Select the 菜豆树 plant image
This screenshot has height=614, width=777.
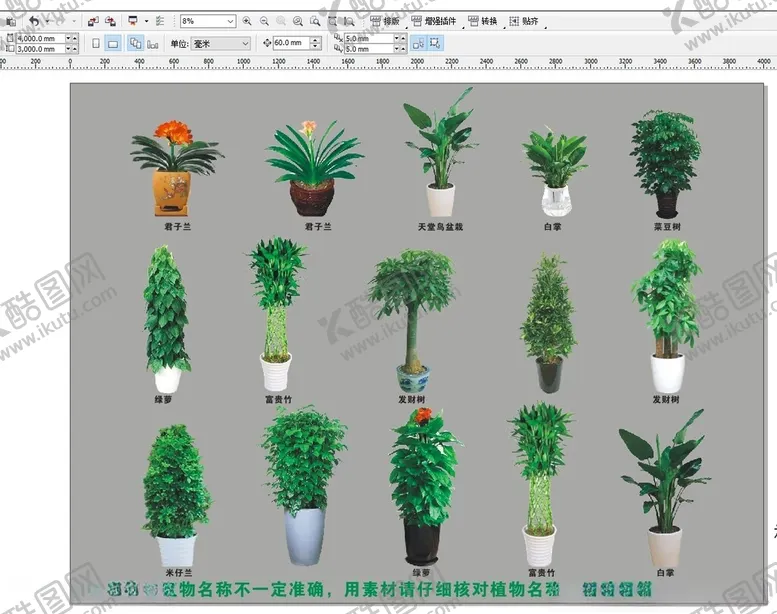[x=666, y=164]
